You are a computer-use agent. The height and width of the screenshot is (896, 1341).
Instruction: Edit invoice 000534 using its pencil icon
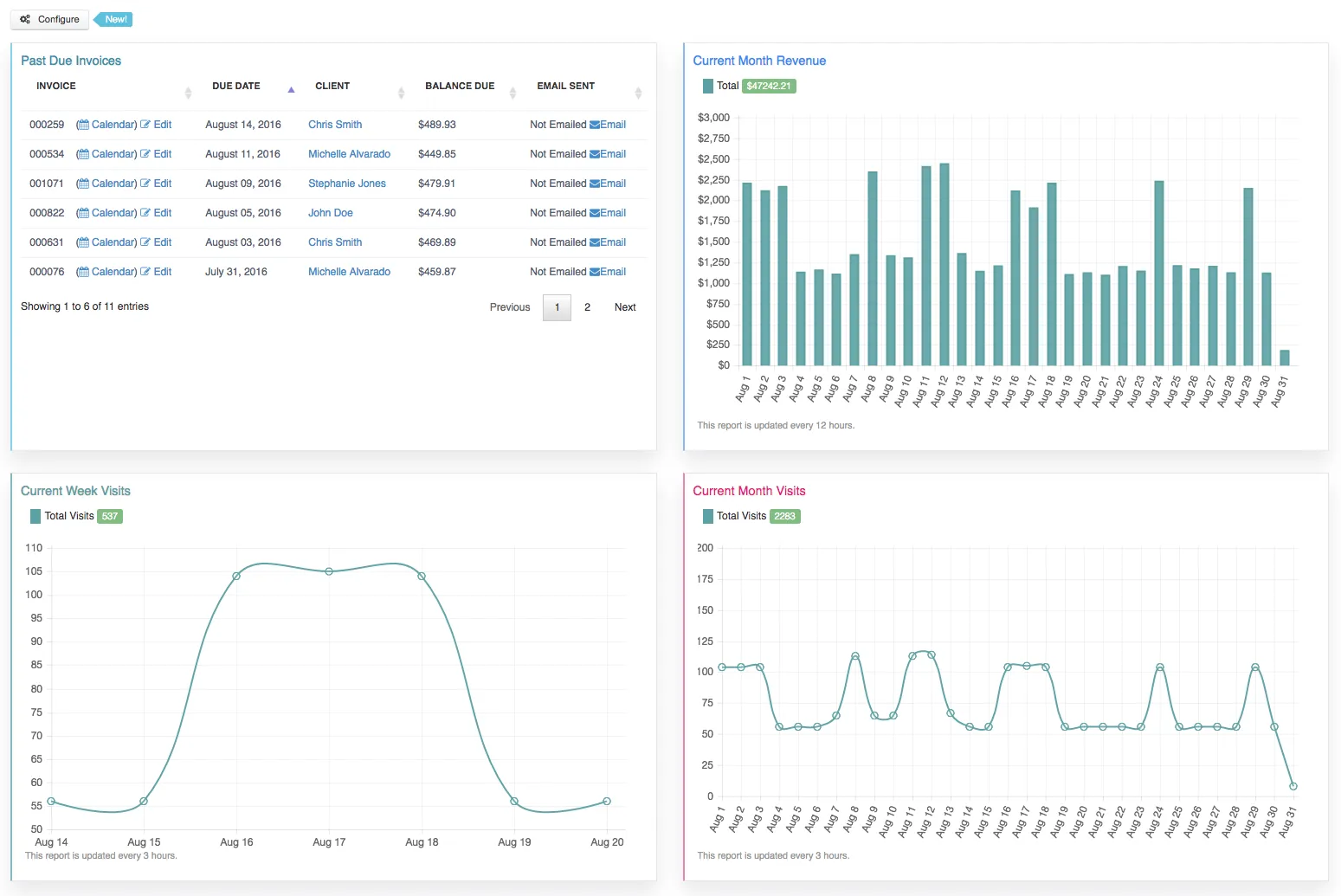145,154
